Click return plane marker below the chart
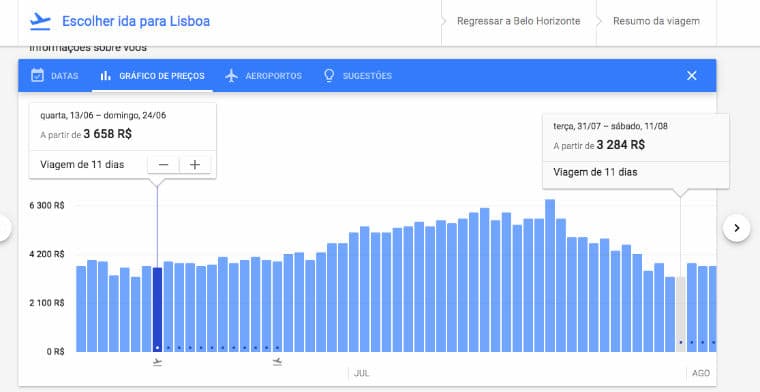760x392 pixels. tap(277, 362)
